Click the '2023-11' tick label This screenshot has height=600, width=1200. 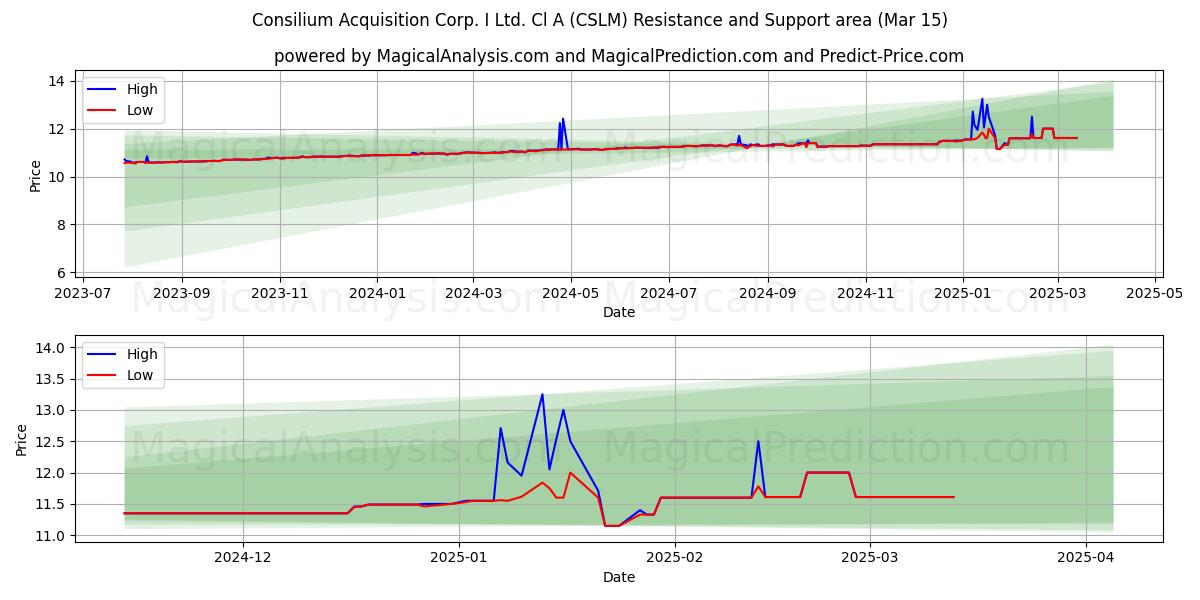tap(279, 293)
